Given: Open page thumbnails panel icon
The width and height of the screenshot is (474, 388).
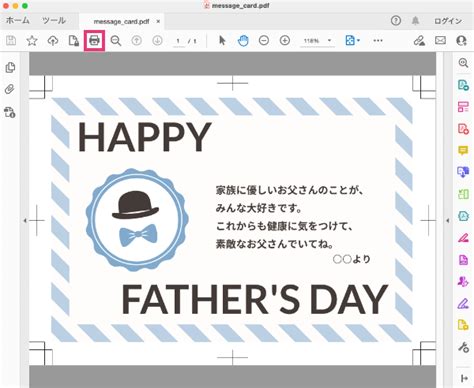Looking at the screenshot, I should (x=10, y=68).
